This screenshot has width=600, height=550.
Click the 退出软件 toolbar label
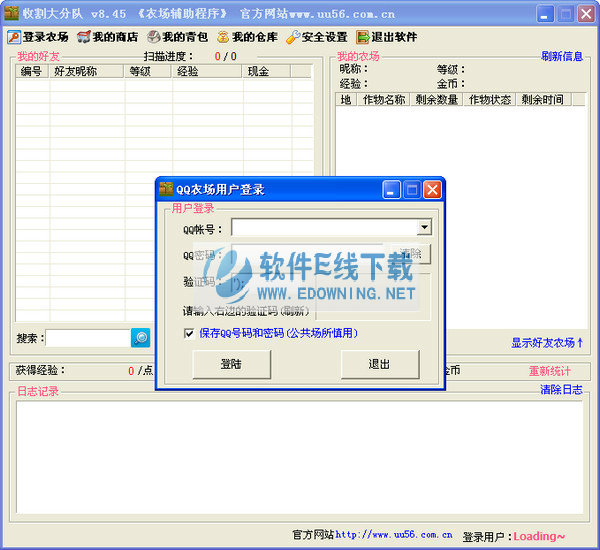pyautogui.click(x=394, y=37)
